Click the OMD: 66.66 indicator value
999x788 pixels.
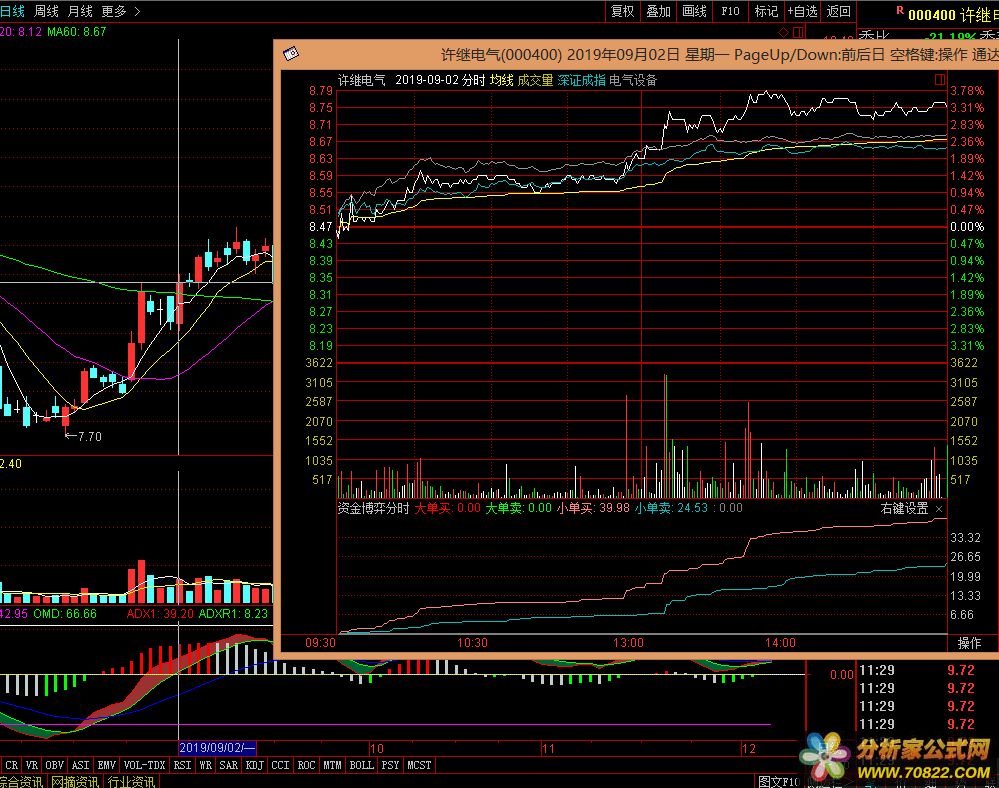point(65,613)
